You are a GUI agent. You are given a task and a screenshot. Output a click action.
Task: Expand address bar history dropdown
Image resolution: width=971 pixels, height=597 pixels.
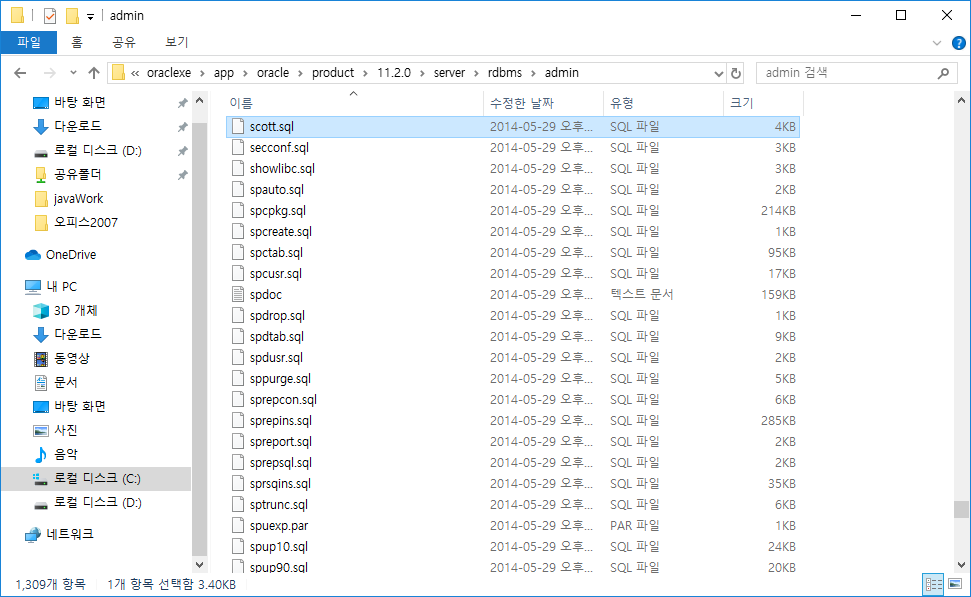(718, 73)
